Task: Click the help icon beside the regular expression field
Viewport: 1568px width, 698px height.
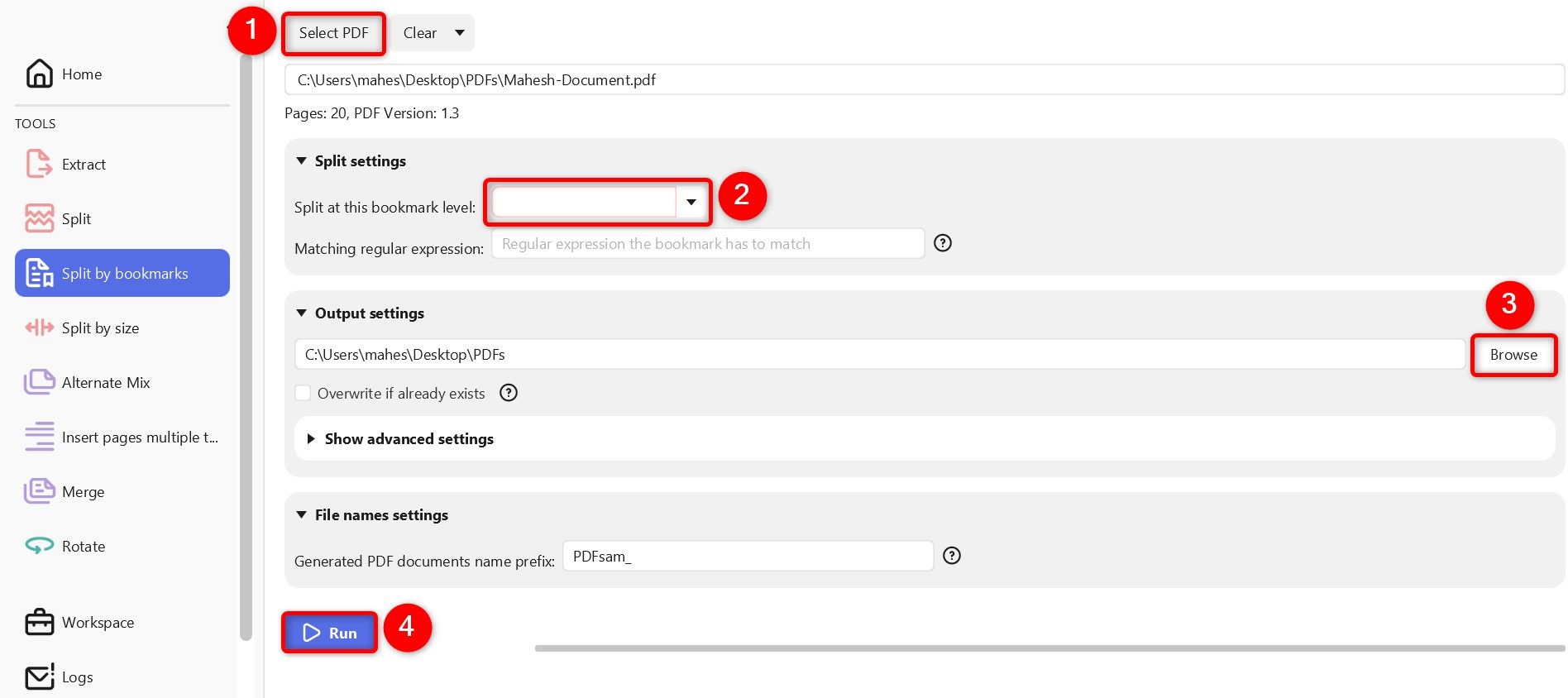Action: [943, 243]
